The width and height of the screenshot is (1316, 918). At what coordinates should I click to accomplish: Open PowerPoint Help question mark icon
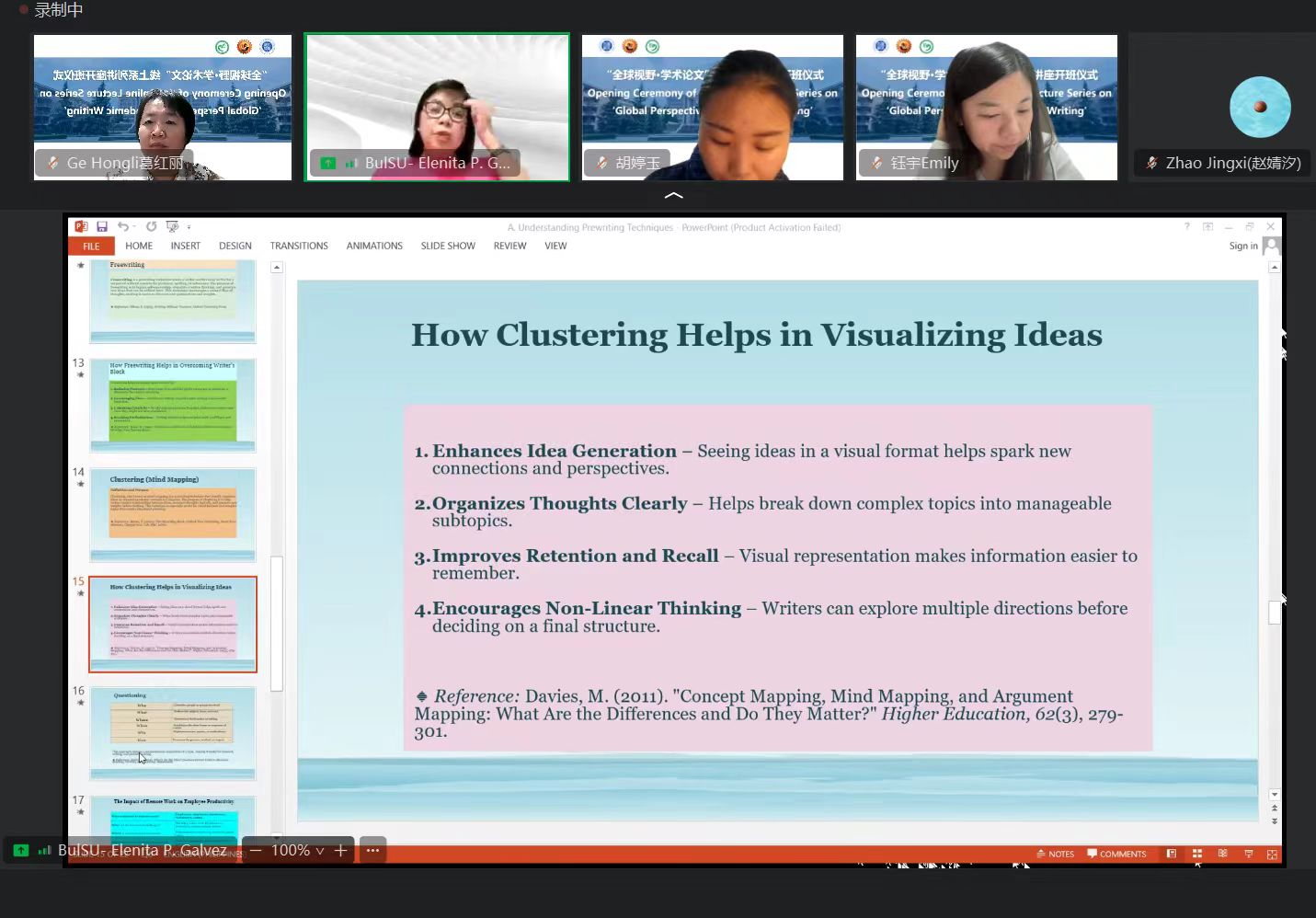[1186, 226]
